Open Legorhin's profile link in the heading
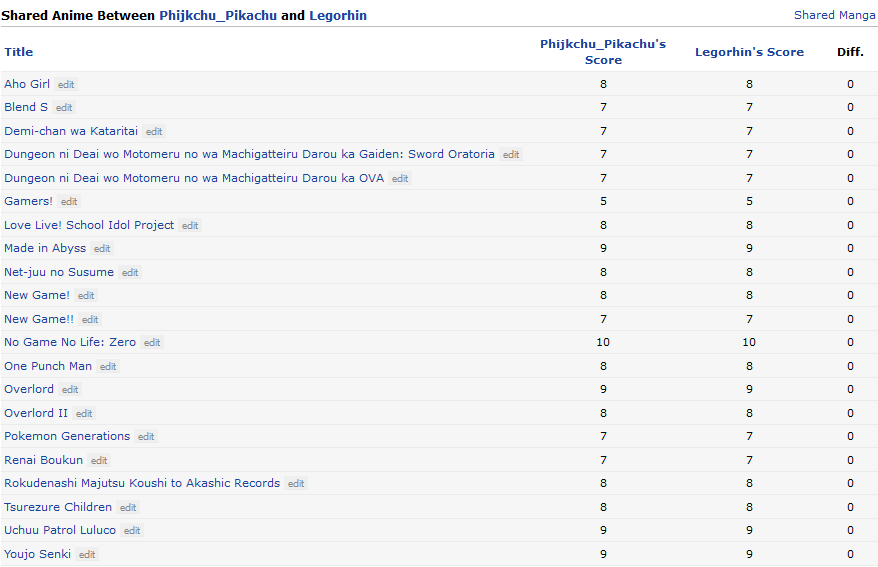 click(x=338, y=16)
